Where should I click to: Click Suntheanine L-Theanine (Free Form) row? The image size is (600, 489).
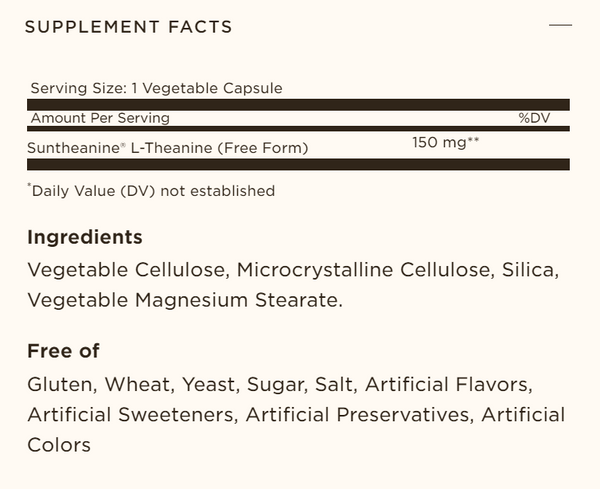click(298, 145)
